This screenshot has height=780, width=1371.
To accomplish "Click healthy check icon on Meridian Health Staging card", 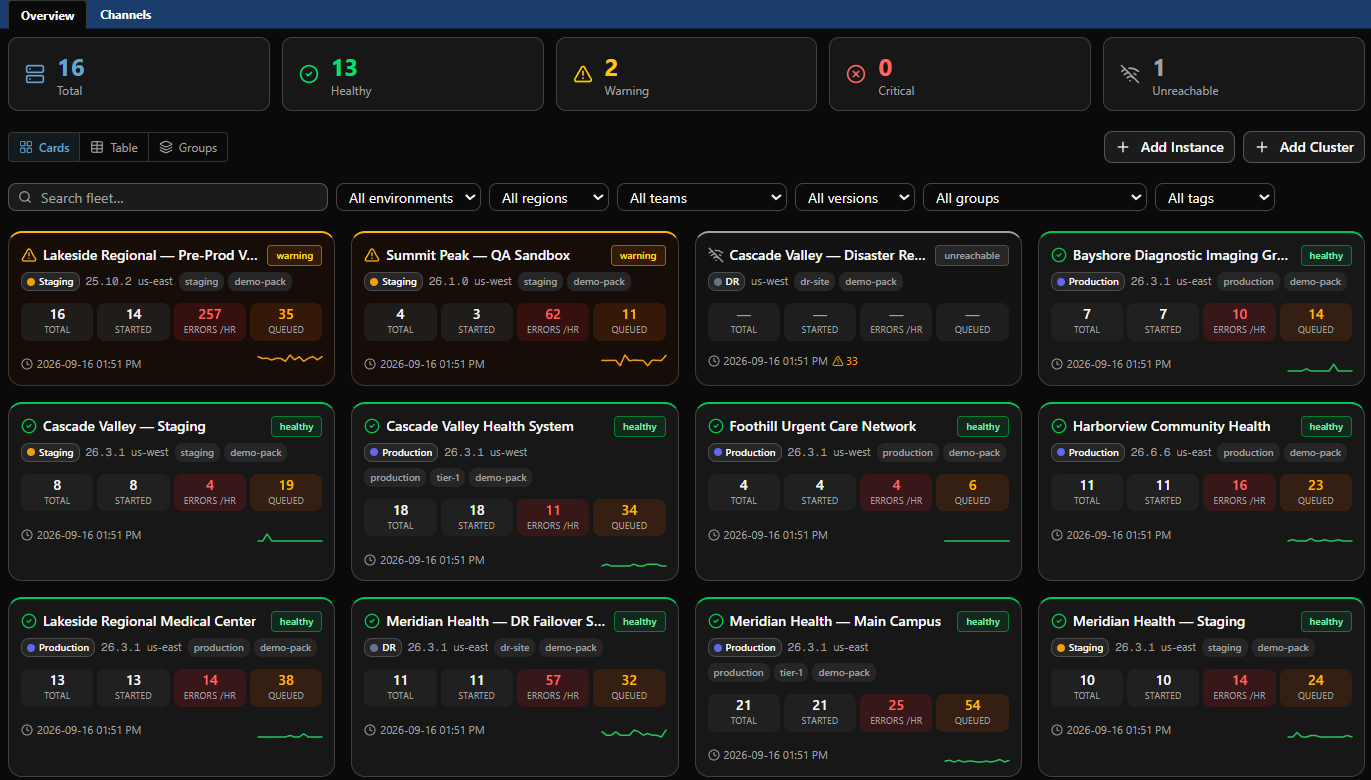I will click(1059, 621).
